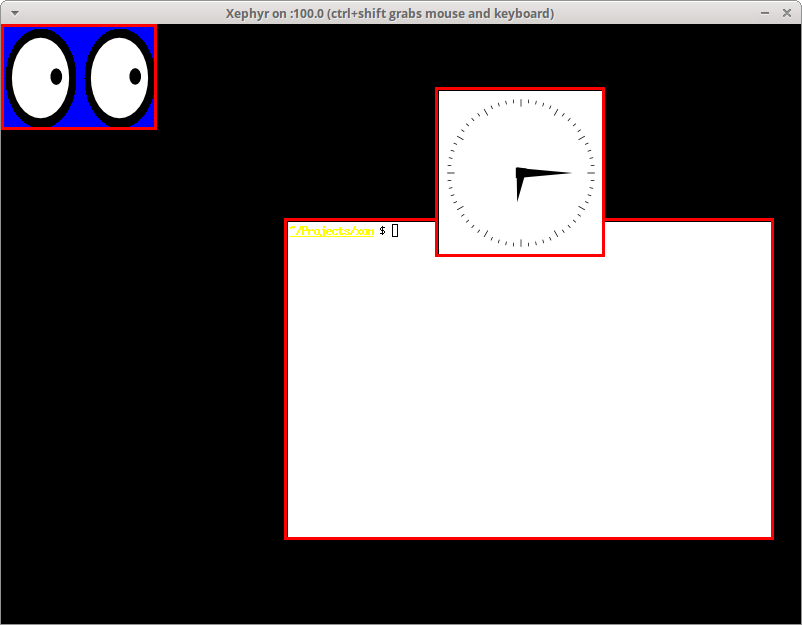Image resolution: width=802 pixels, height=625 pixels.
Task: Click the right eye's black pupil
Action: pyautogui.click(x=135, y=76)
